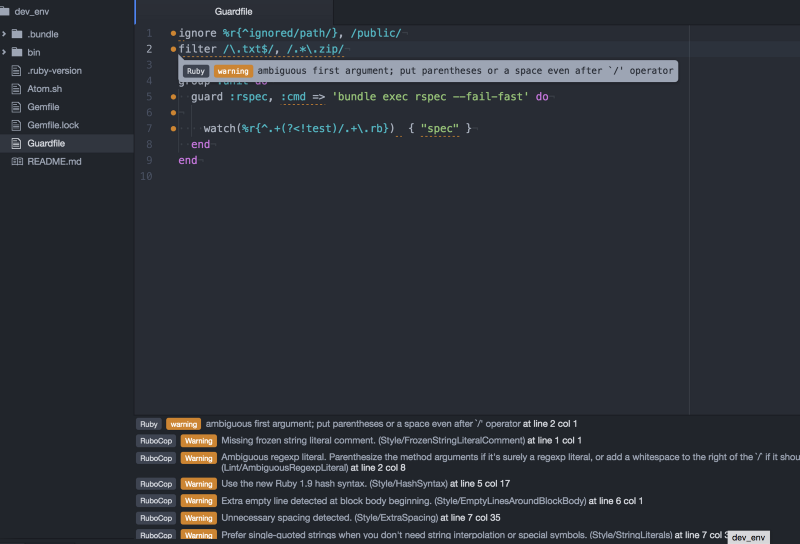Select the dev_env project root
800x544 pixels.
[32, 11]
